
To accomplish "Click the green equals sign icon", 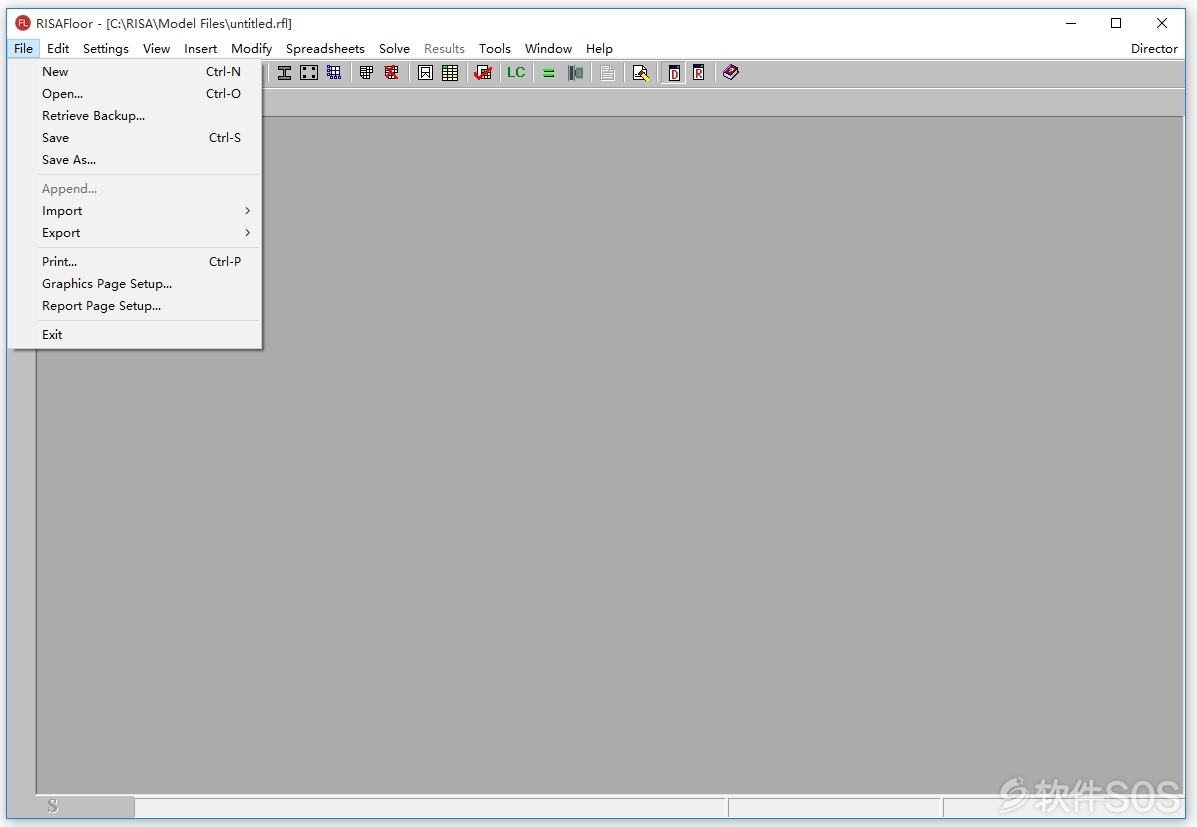I will point(549,73).
